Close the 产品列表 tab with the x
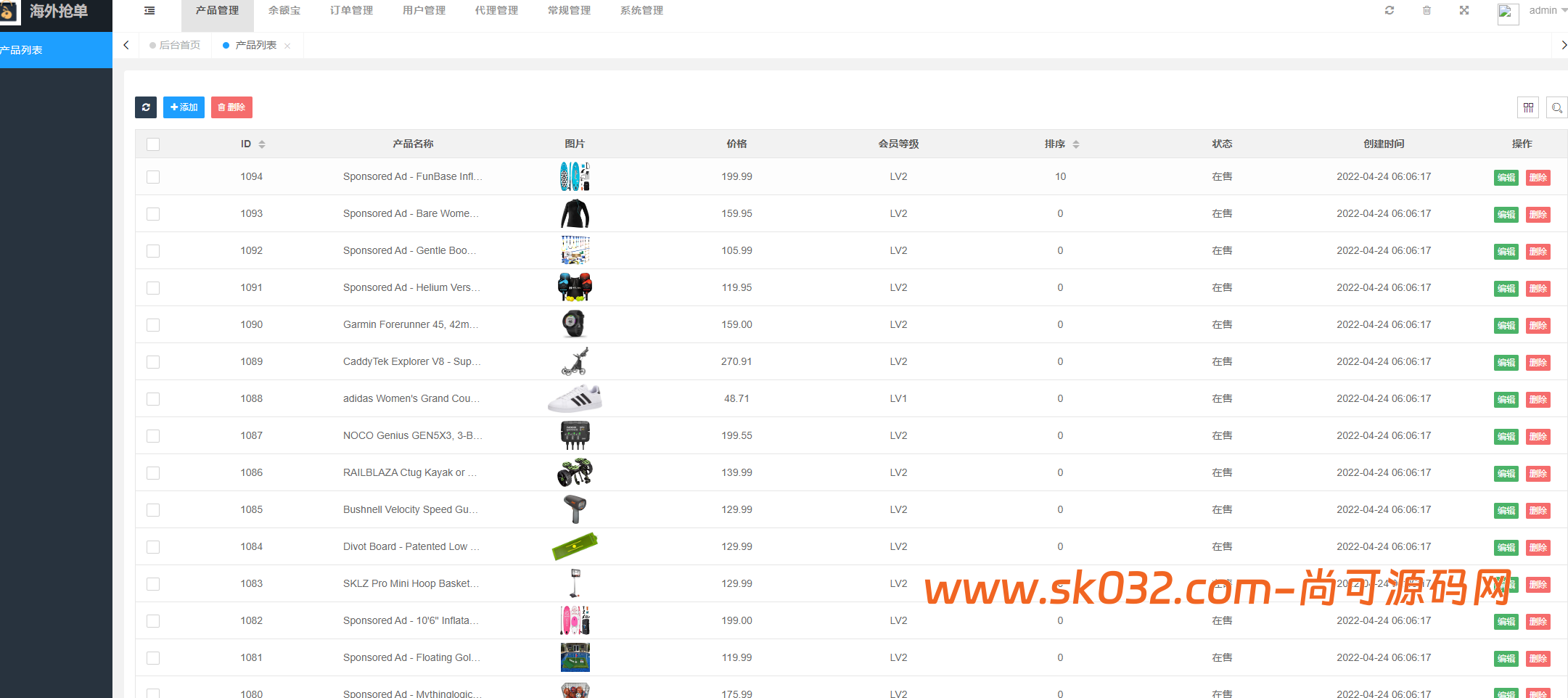1568x698 pixels. click(x=287, y=46)
